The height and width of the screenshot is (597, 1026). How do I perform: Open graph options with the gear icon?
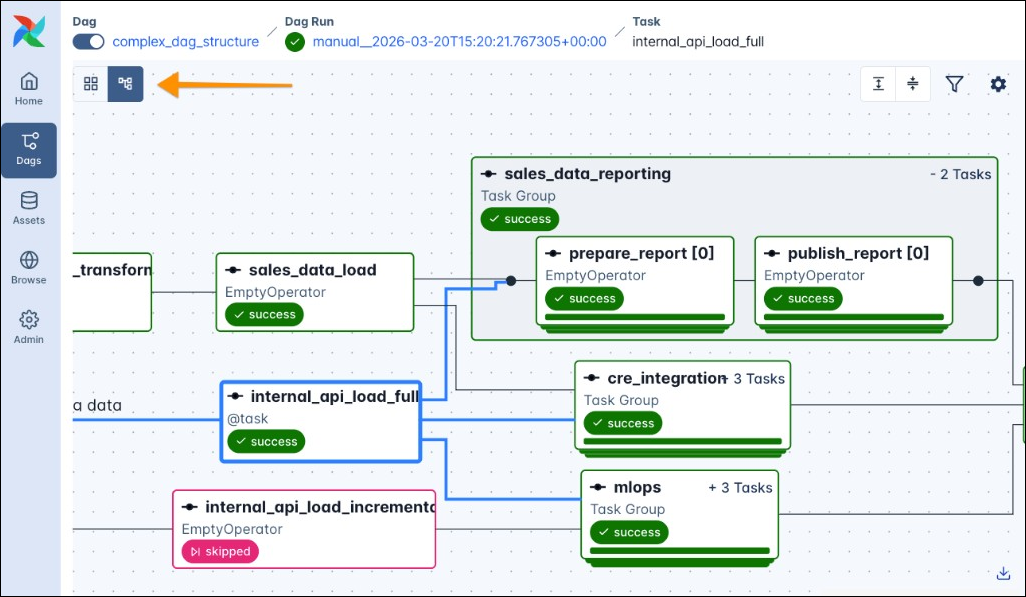point(997,84)
